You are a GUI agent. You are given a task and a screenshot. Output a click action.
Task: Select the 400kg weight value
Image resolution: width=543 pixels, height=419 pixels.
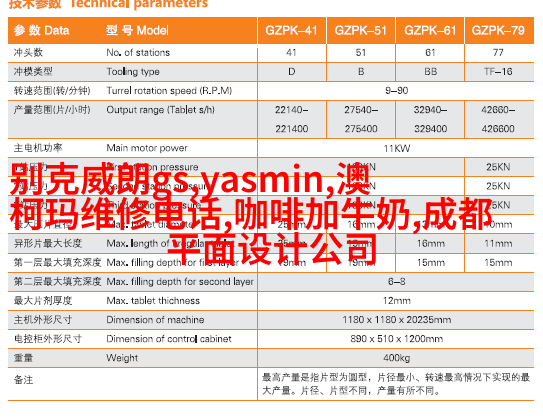click(x=397, y=358)
